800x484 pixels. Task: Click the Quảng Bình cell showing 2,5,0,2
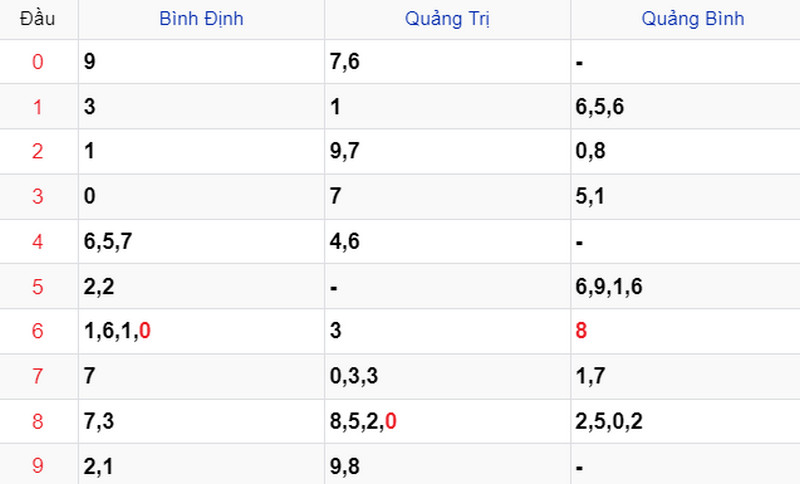point(685,421)
